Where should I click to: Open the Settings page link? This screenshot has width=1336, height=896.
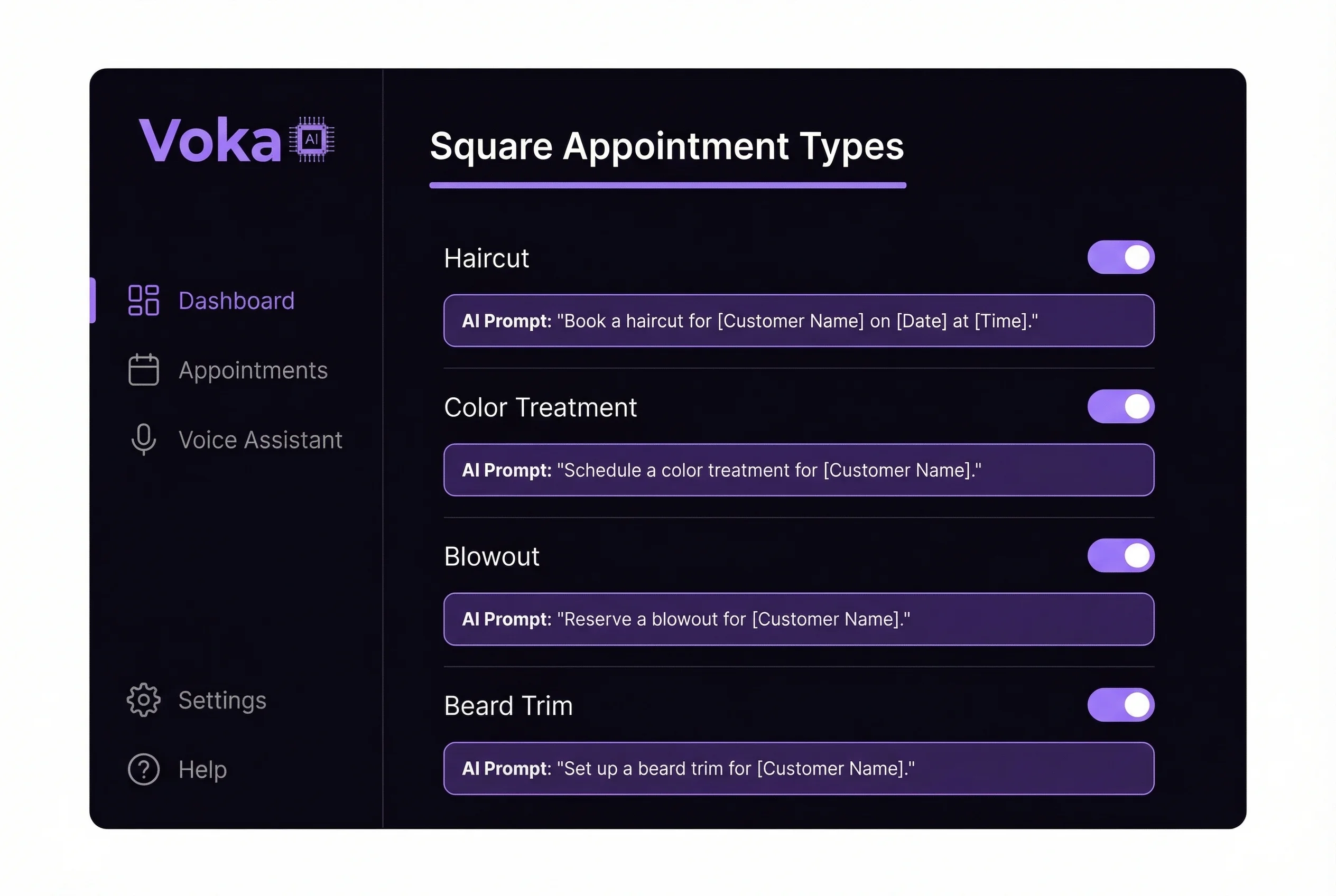click(222, 701)
